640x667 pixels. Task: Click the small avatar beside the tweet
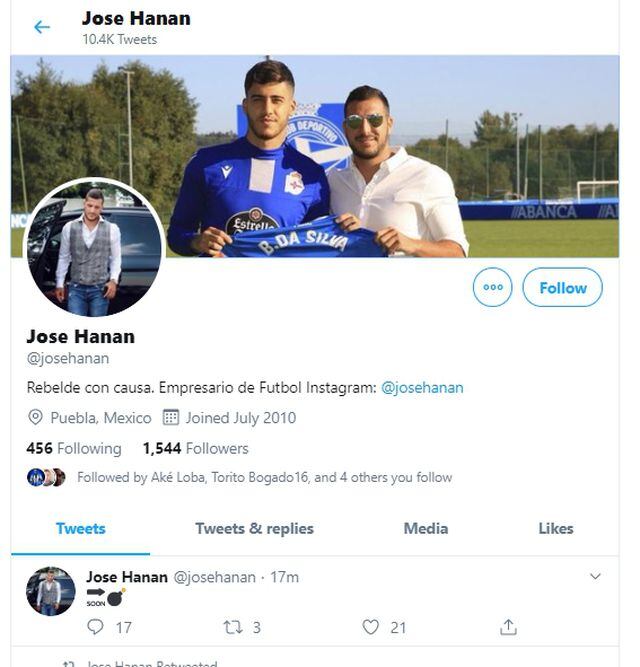(50, 591)
